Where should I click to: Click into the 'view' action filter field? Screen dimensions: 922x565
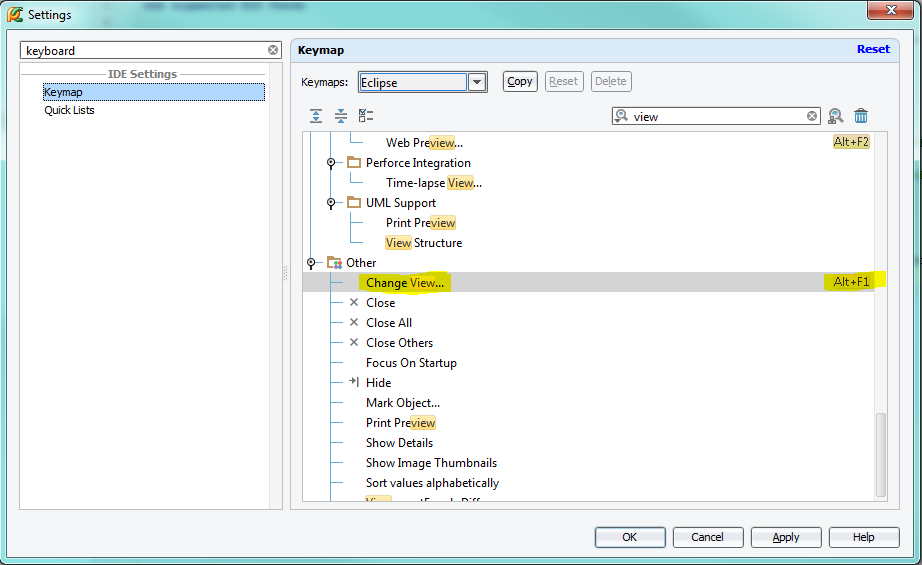point(717,116)
